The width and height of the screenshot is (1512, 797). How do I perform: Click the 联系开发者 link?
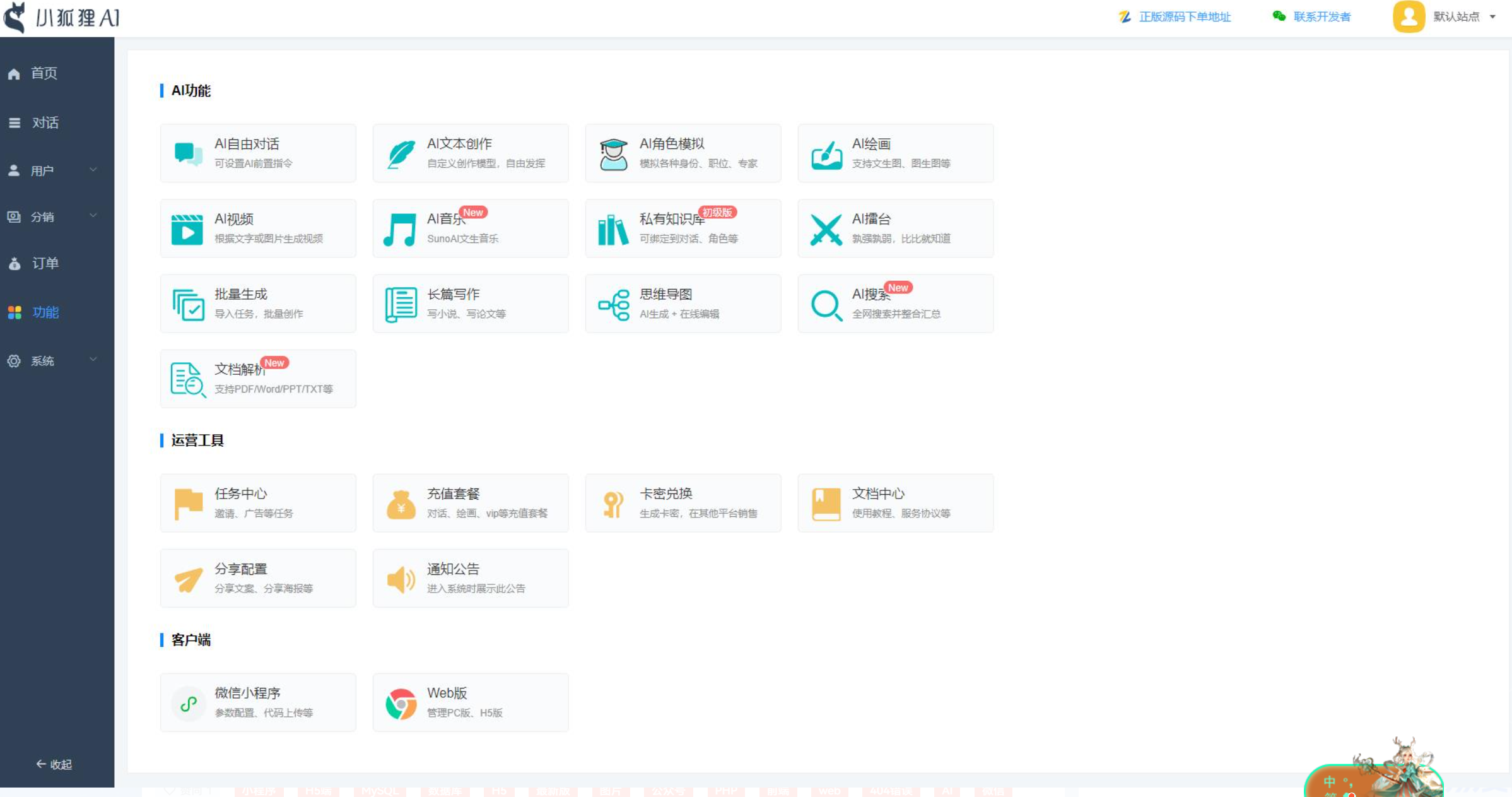coord(1322,17)
